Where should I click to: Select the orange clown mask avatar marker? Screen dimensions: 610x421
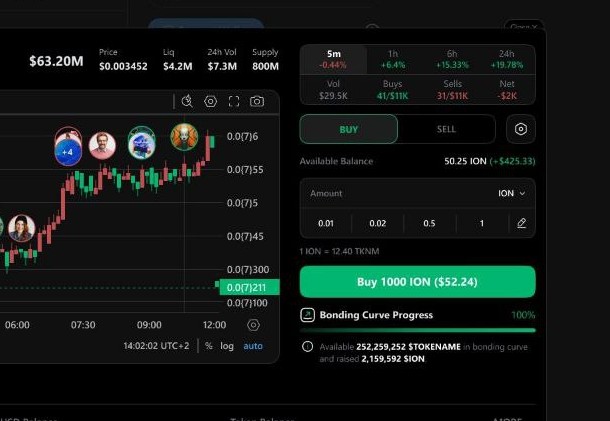pos(184,137)
